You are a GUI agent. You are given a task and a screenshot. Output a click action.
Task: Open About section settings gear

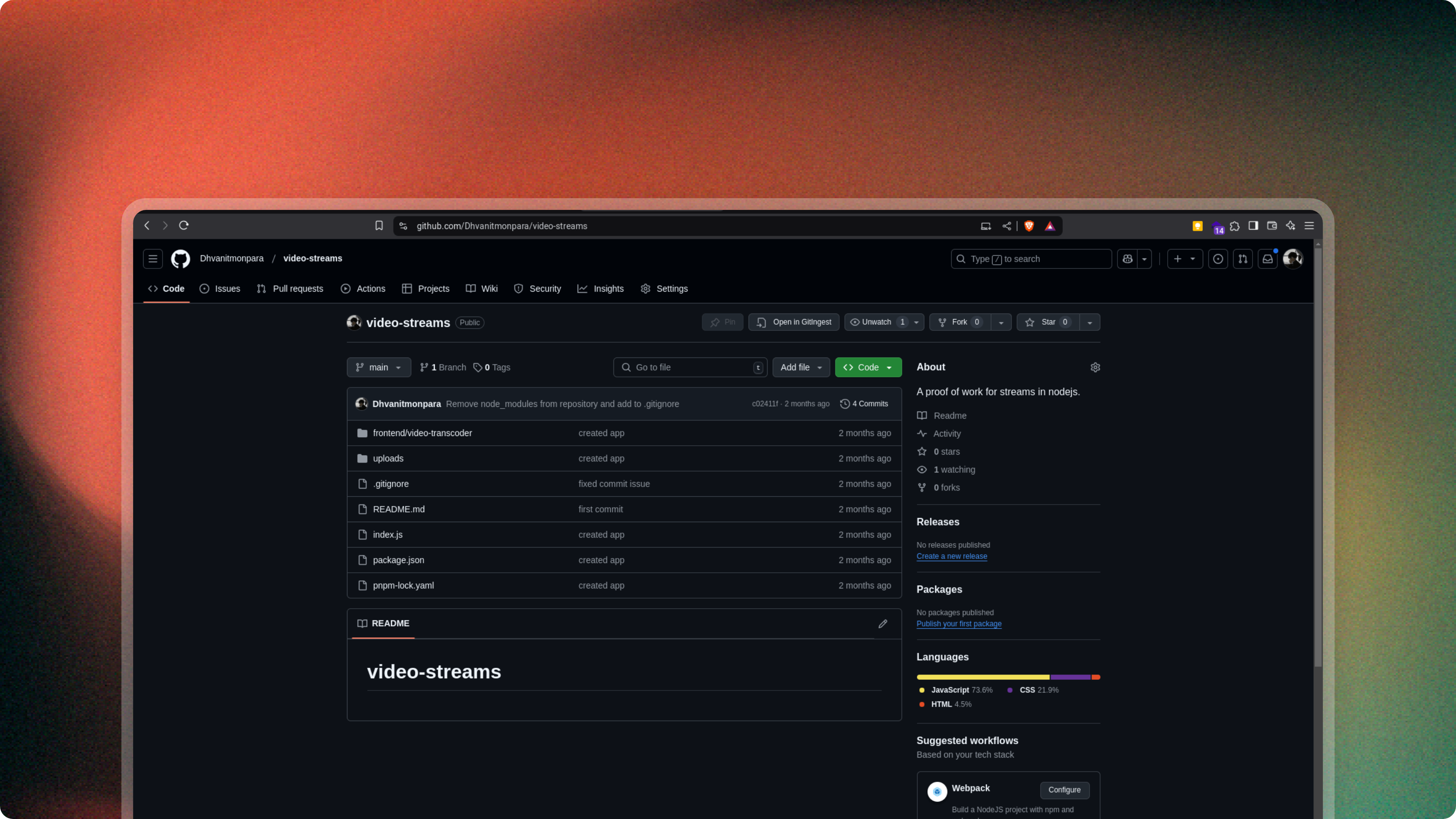pyautogui.click(x=1095, y=367)
